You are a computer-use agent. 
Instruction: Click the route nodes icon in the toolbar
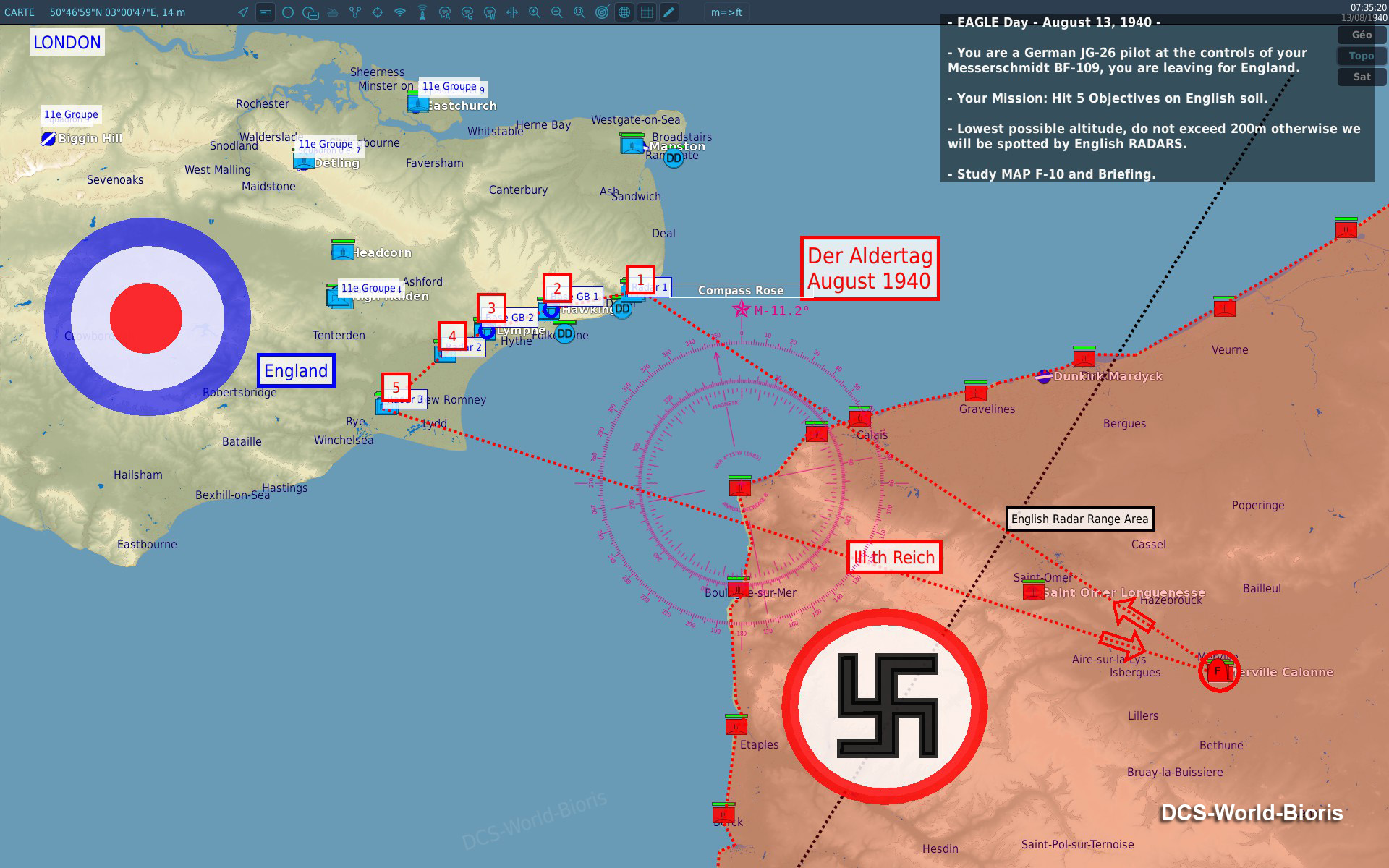click(355, 12)
